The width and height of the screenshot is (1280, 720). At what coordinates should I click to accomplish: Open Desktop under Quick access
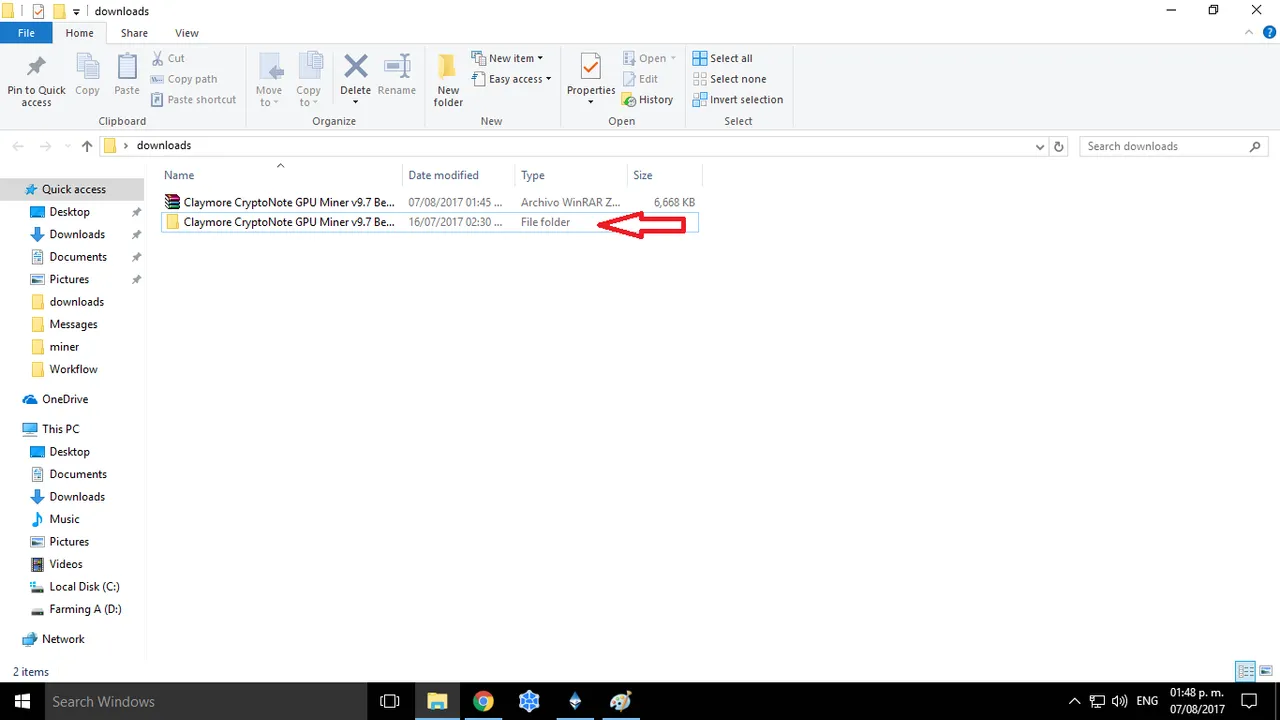coord(69,212)
